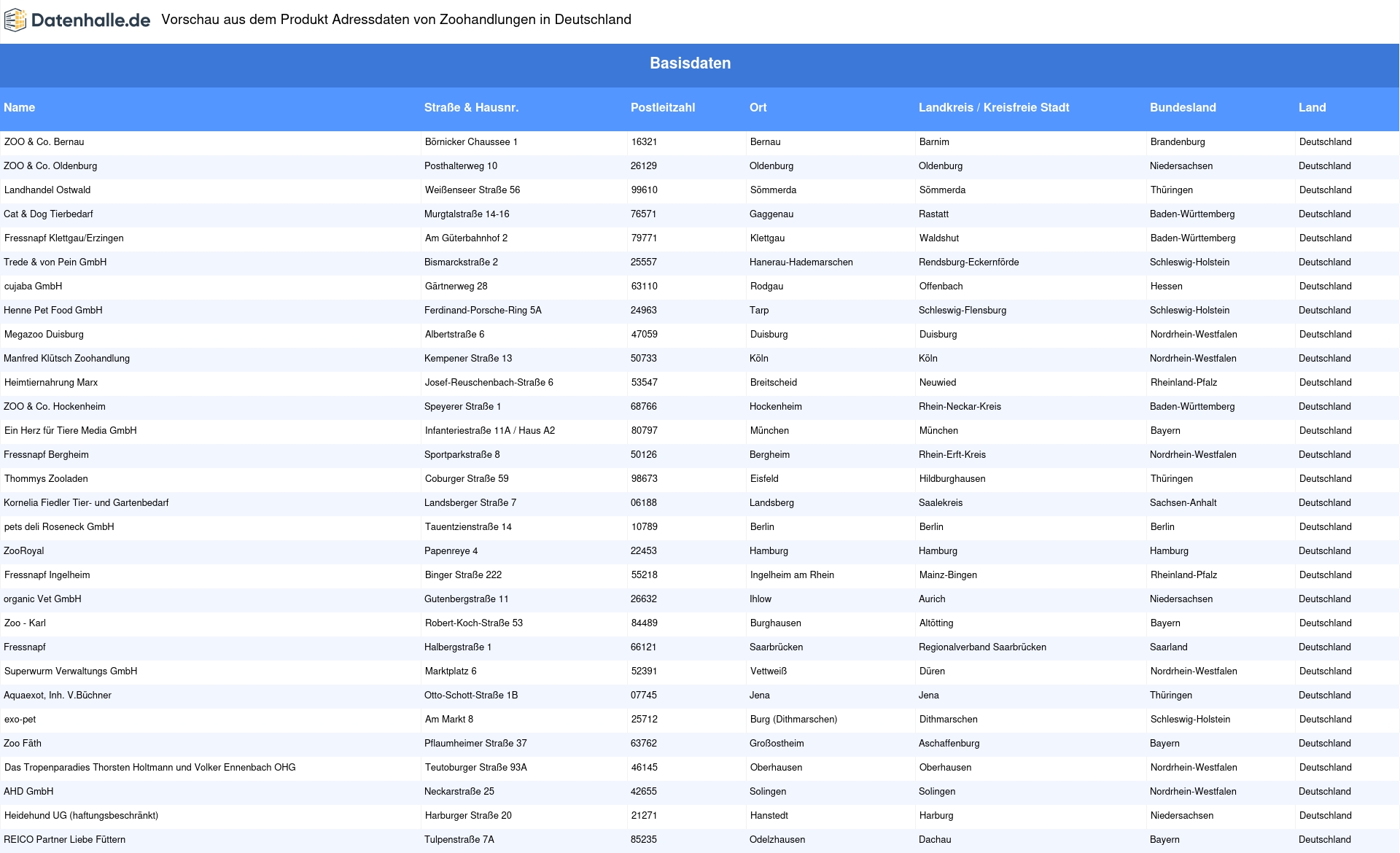Screen dimensions: 1400x853
Task: Click Sachsen-Anhalt state cell
Action: click(1183, 503)
